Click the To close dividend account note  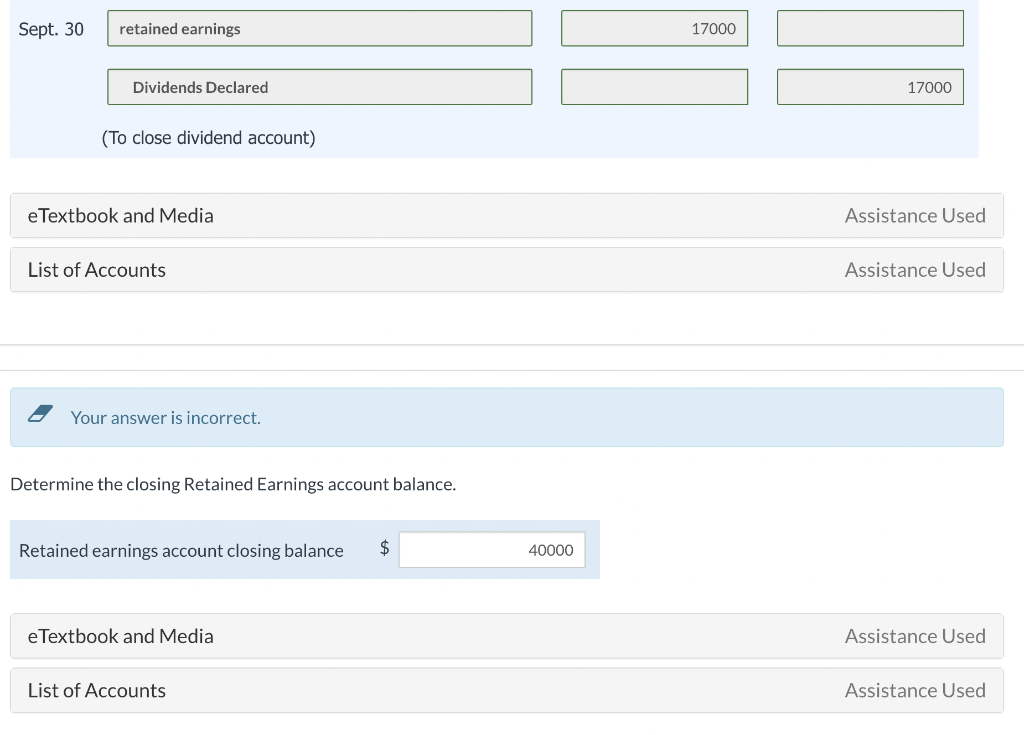208,137
